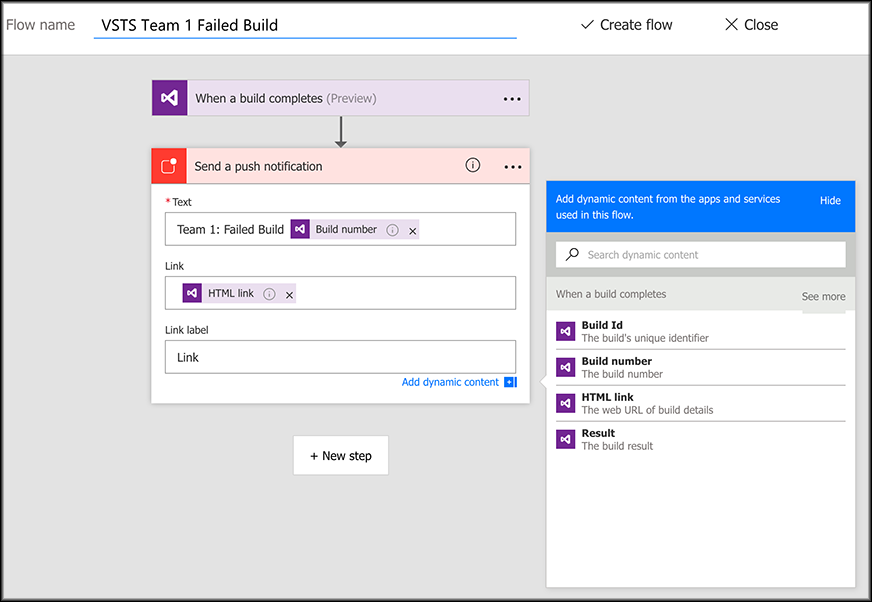Click the red push notification action icon
This screenshot has width=872, height=602.
click(169, 166)
